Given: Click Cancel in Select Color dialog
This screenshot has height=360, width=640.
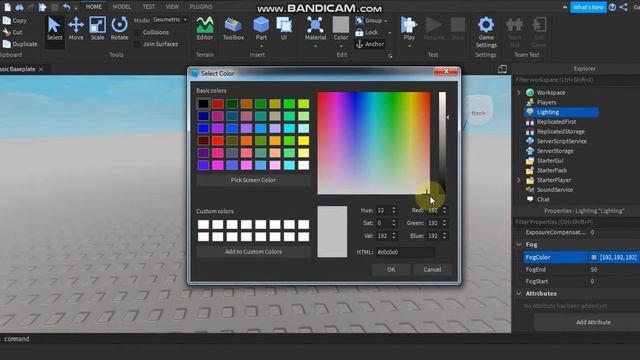Looking at the screenshot, I should 432,269.
